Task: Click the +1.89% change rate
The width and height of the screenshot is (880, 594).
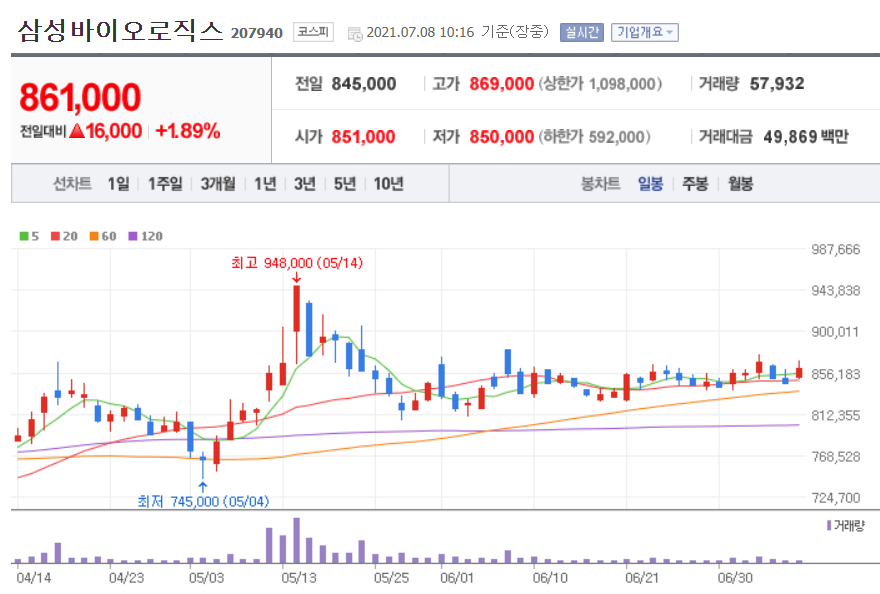Action: point(187,131)
